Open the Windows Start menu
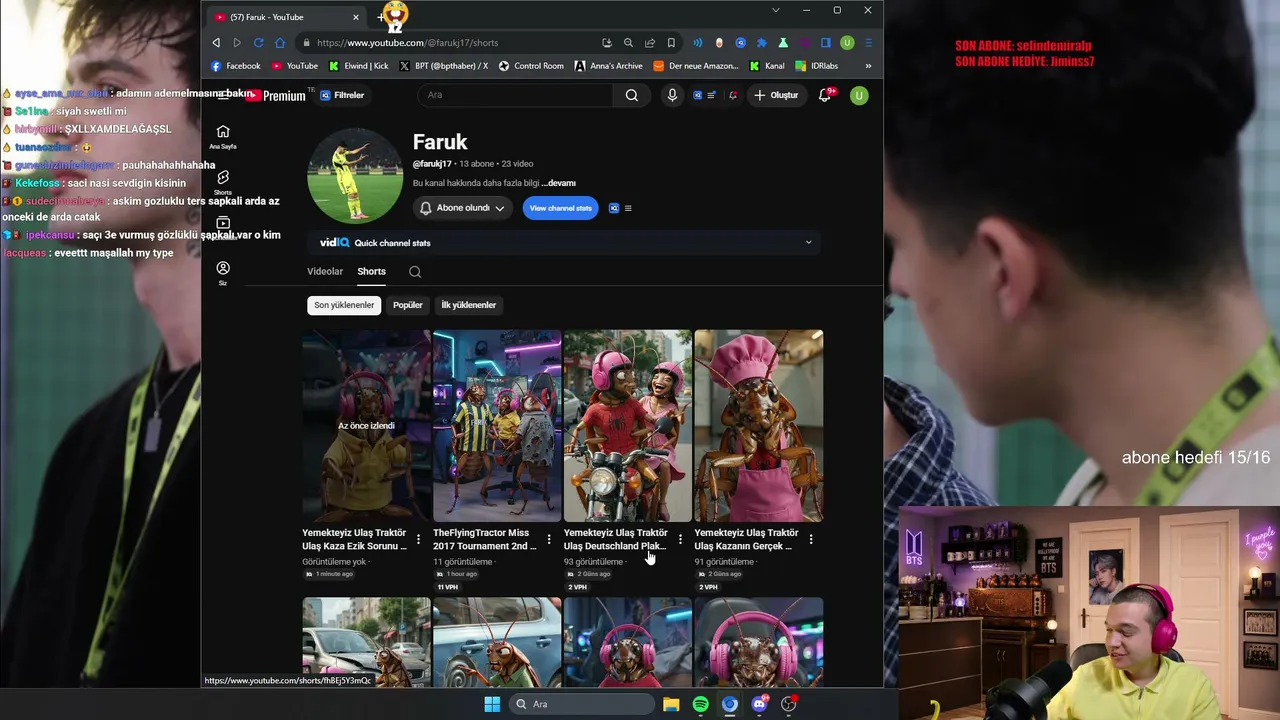This screenshot has width=1280, height=720. coord(492,704)
